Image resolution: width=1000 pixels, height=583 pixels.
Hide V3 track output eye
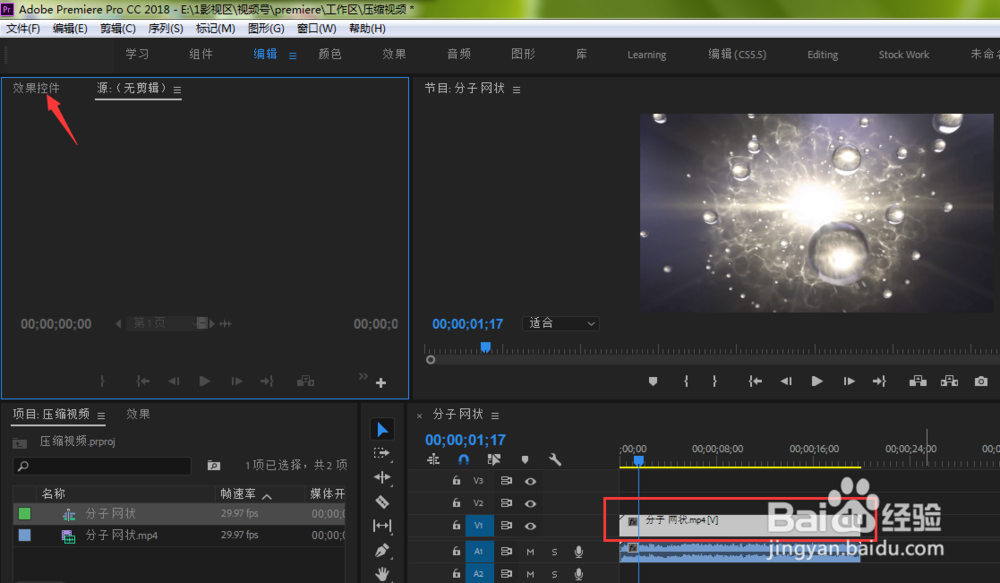tap(530, 481)
